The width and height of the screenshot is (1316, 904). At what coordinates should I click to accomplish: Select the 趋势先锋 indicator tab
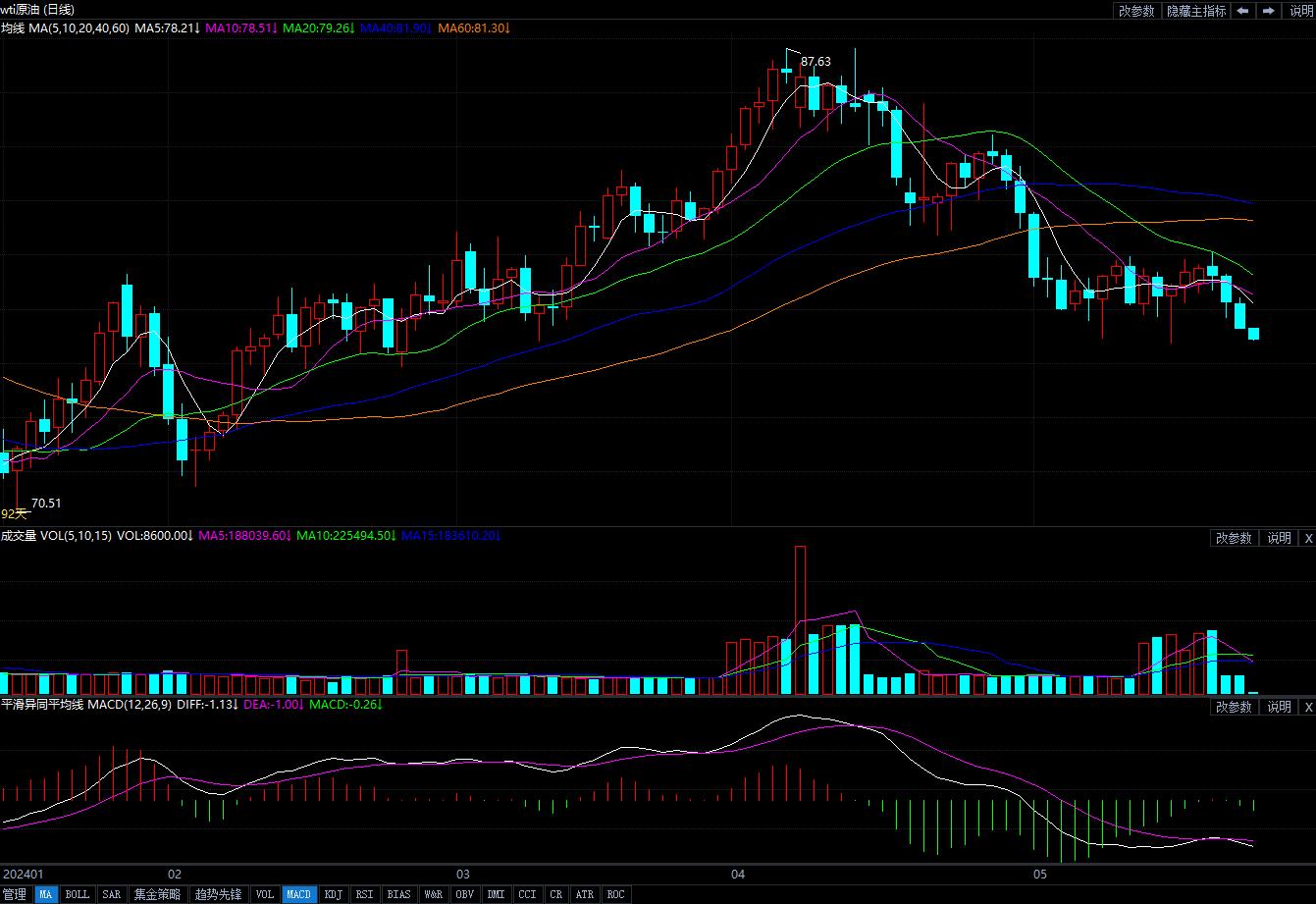pos(218,894)
